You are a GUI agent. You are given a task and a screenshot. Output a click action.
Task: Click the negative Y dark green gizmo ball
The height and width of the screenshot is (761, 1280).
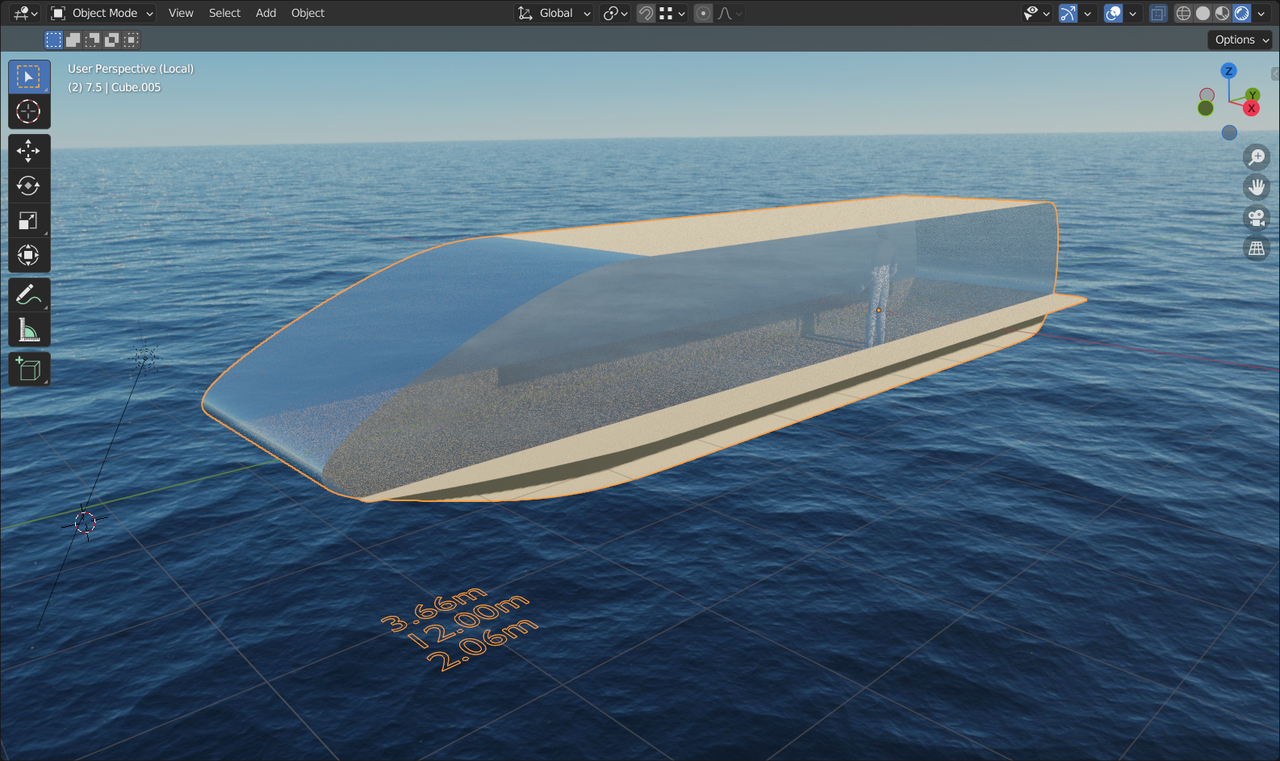(1205, 108)
